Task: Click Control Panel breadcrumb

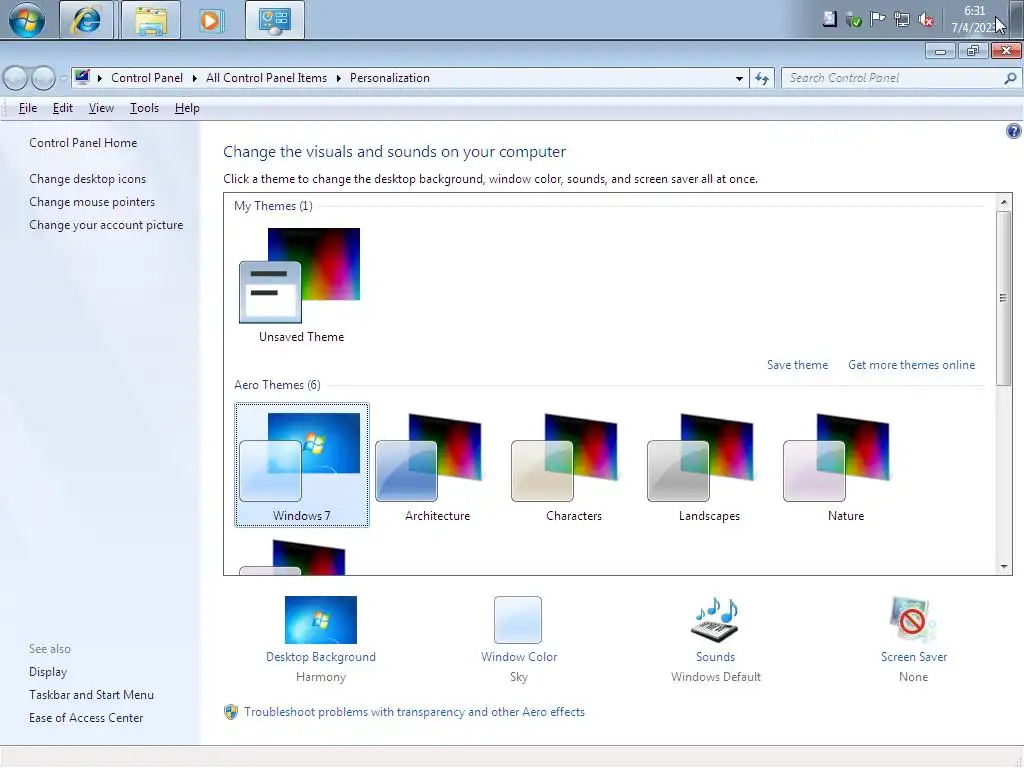Action: coord(147,78)
